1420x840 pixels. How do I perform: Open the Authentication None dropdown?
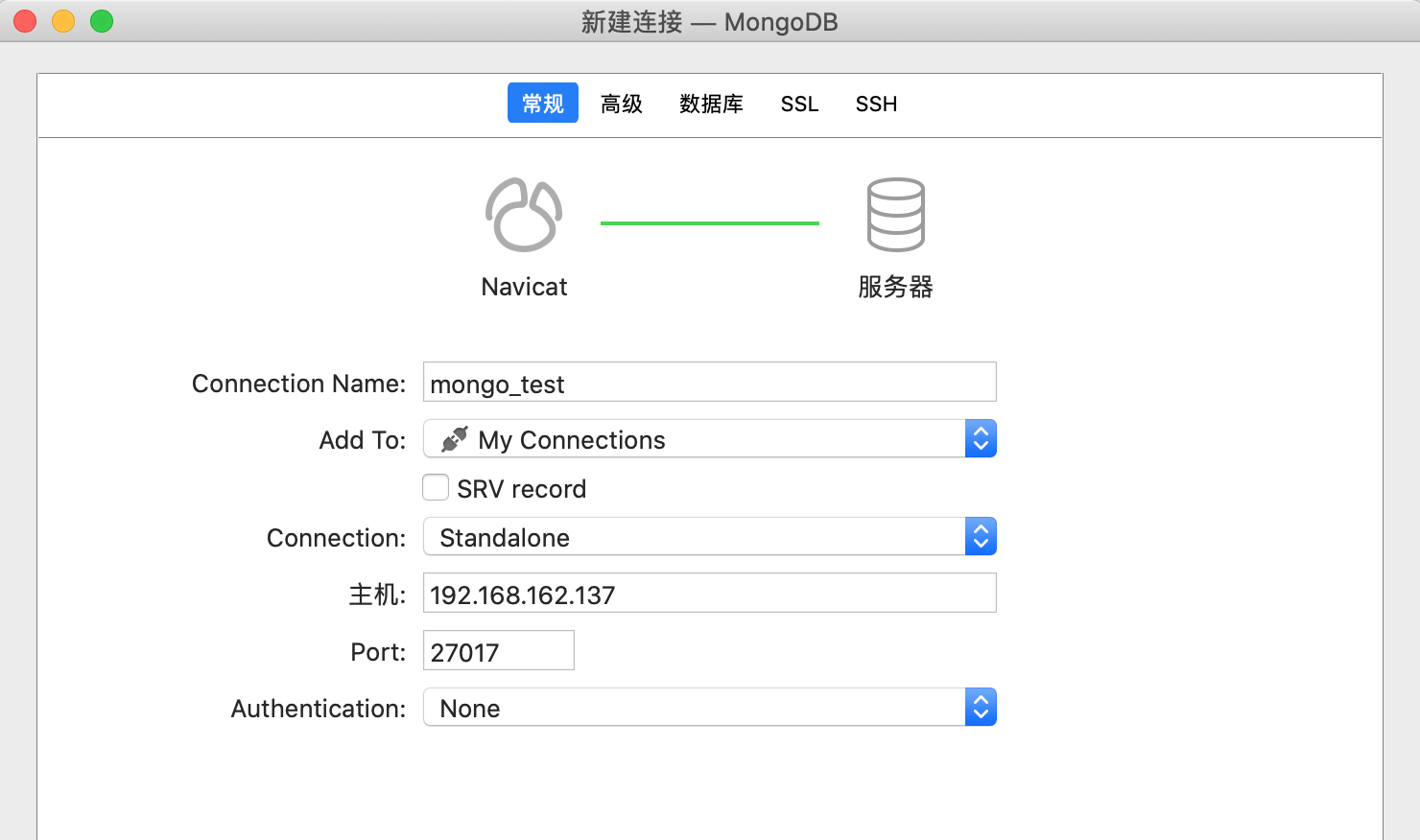(x=710, y=708)
